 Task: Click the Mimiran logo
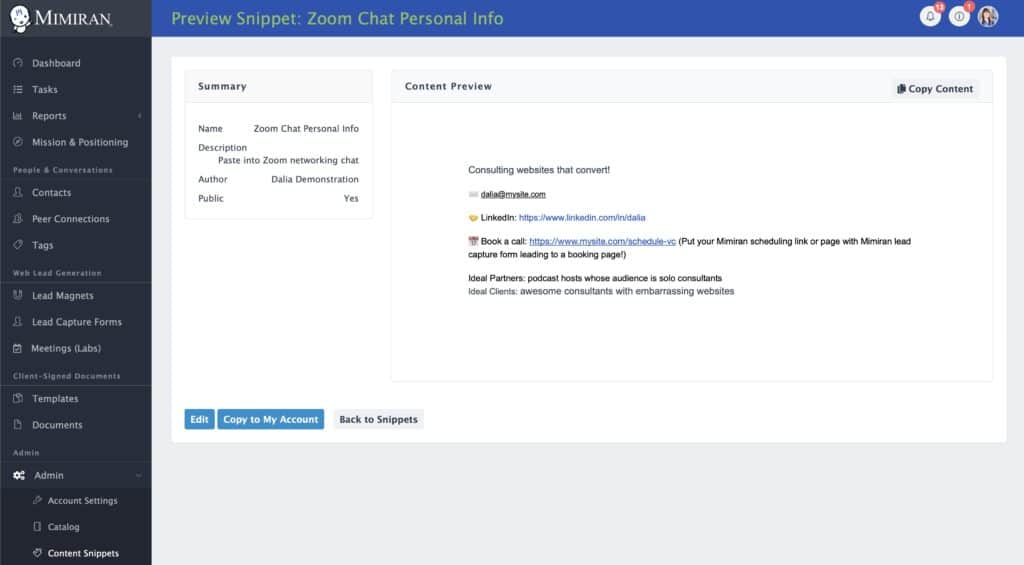(x=62, y=17)
